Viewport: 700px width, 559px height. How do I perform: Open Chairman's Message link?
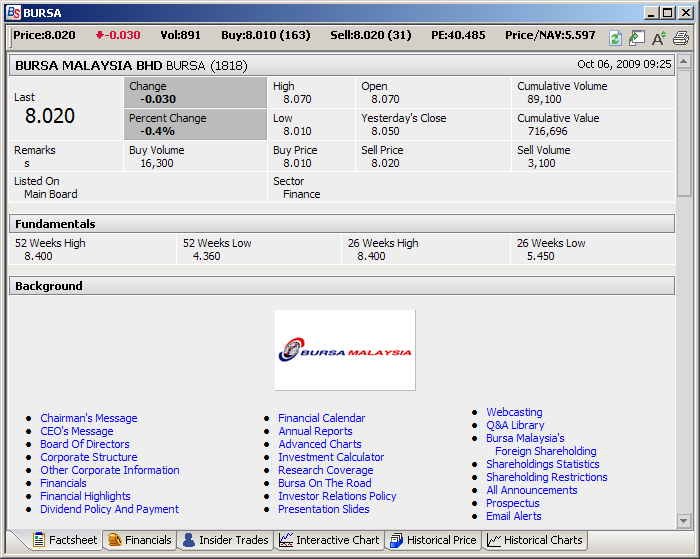(89, 418)
